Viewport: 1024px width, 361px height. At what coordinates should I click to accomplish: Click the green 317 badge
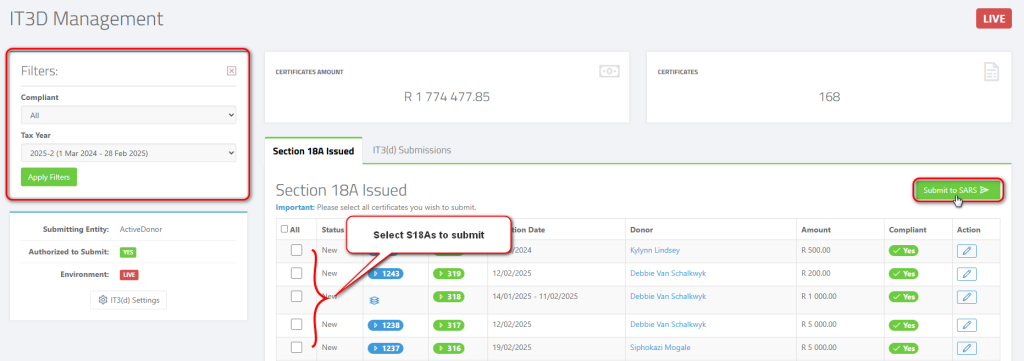coord(449,324)
